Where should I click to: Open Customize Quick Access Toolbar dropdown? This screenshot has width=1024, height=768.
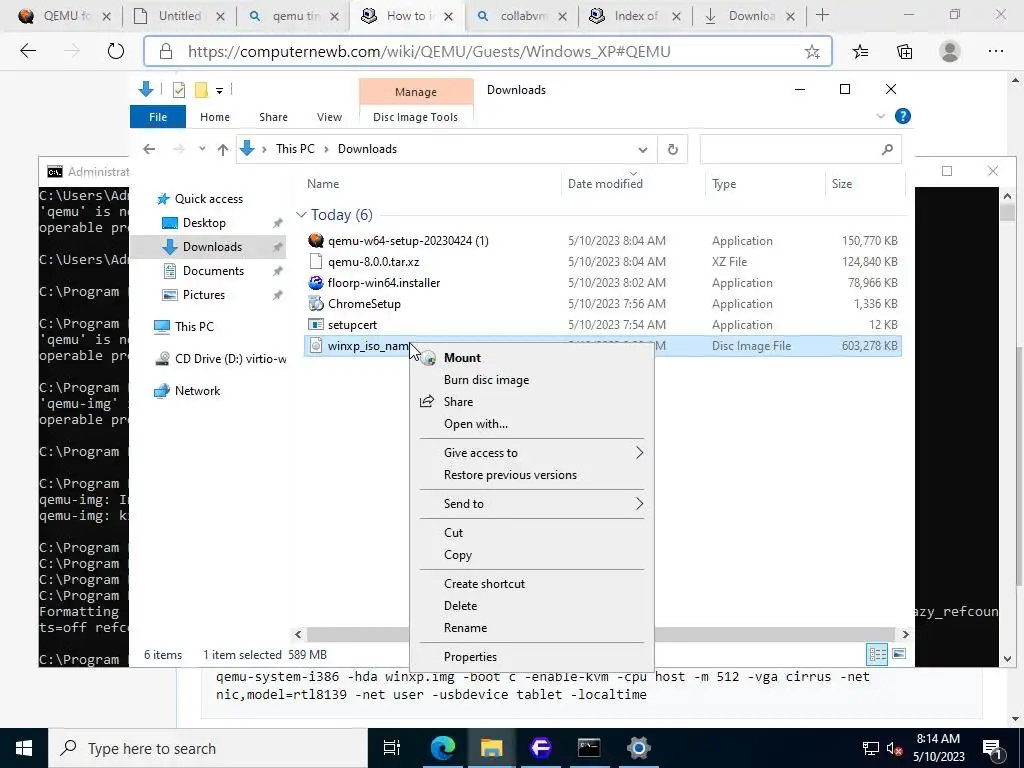[219, 91]
